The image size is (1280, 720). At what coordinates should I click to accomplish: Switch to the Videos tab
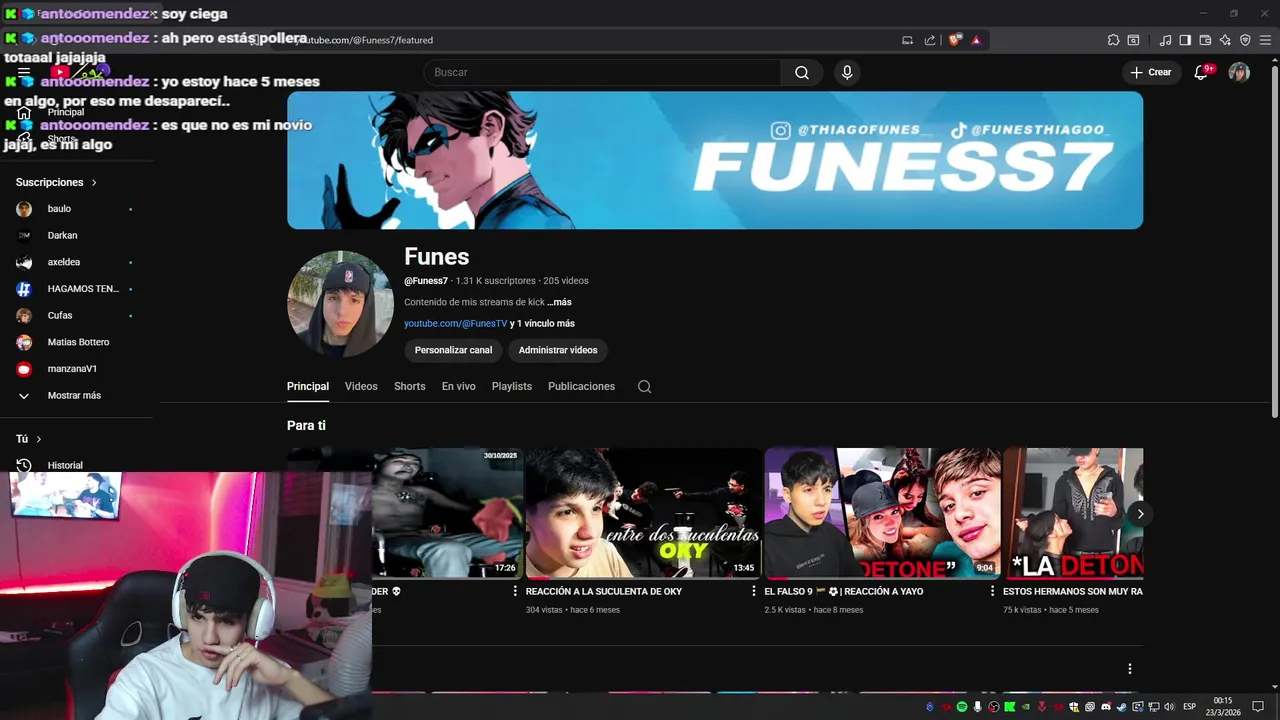pyautogui.click(x=361, y=386)
